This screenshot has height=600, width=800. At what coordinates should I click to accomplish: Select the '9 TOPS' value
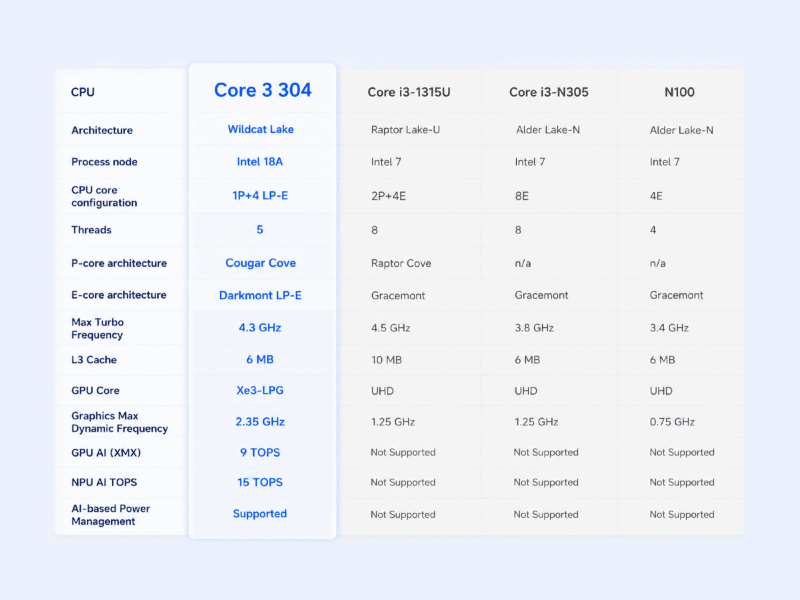point(260,453)
